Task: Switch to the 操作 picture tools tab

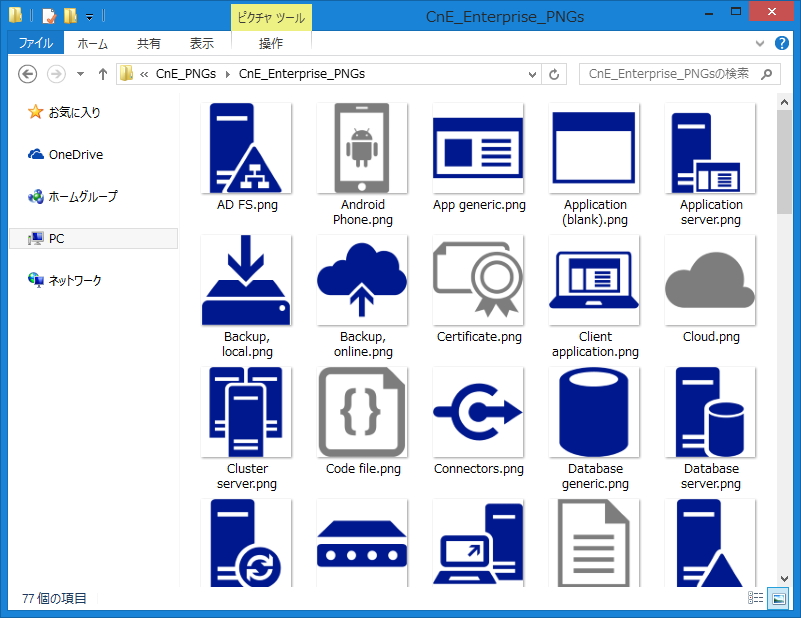Action: (x=272, y=43)
